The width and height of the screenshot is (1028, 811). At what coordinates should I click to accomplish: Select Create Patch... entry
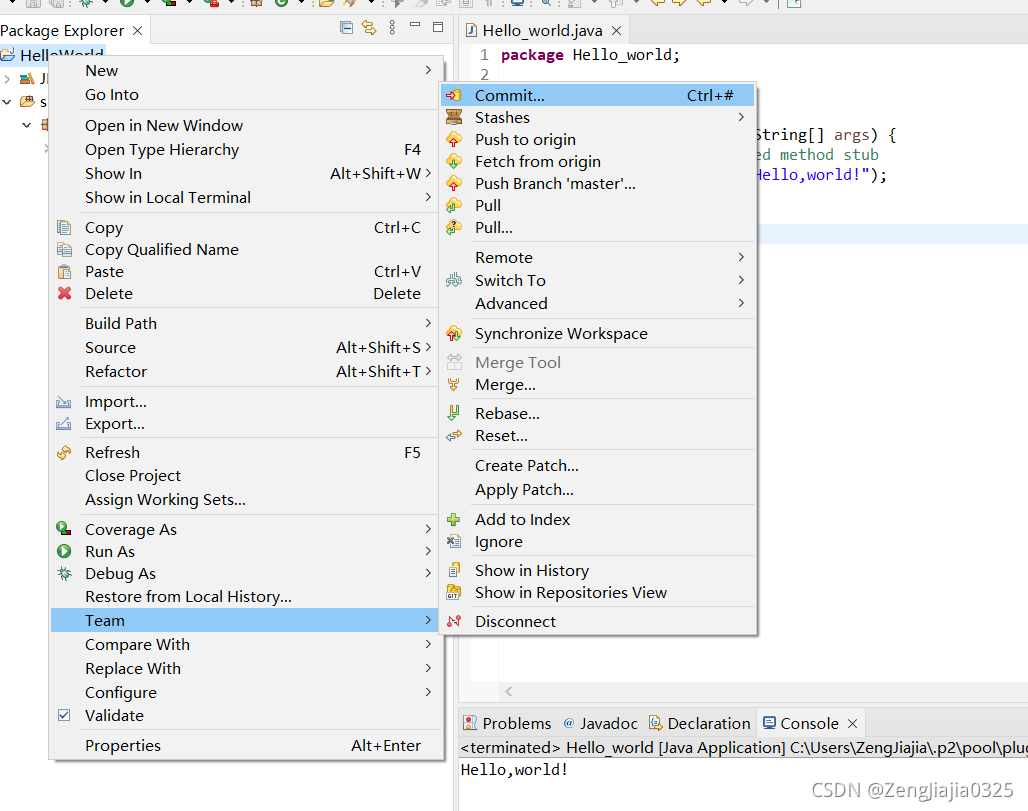tap(598, 465)
